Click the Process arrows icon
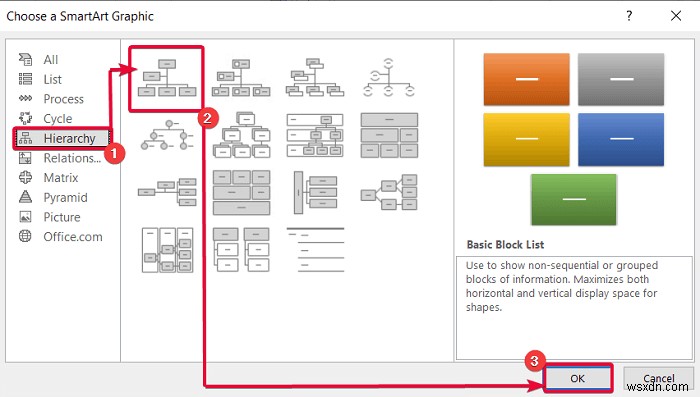The width and height of the screenshot is (700, 397). 25,98
